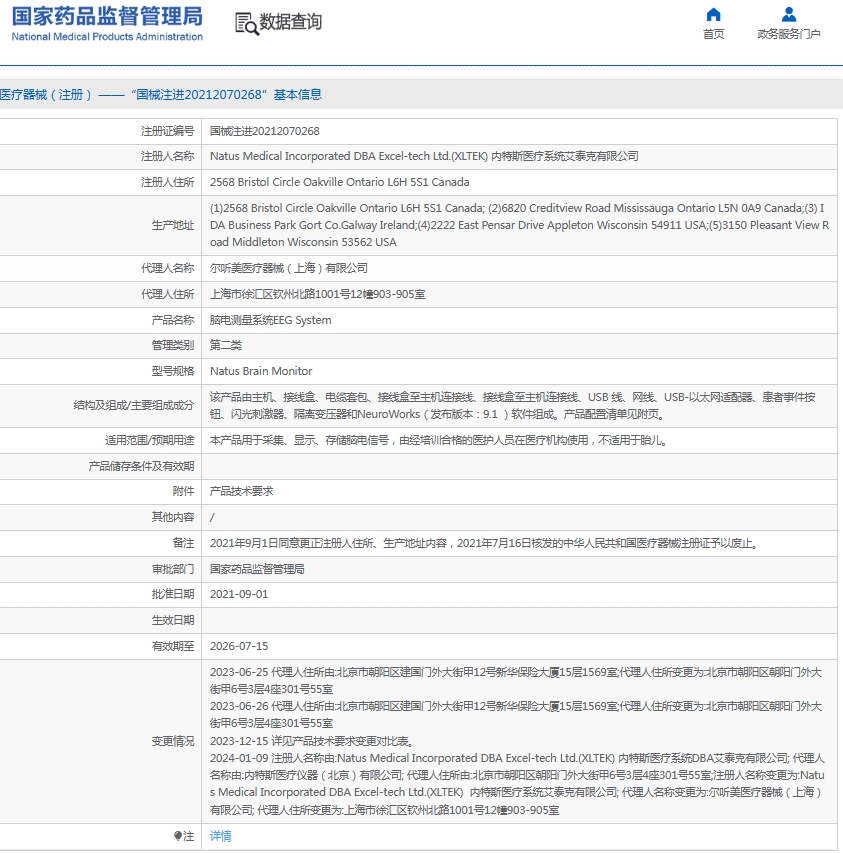Click change entry 2023-12-15 详见产品技术要求变更对比表

click(313, 741)
